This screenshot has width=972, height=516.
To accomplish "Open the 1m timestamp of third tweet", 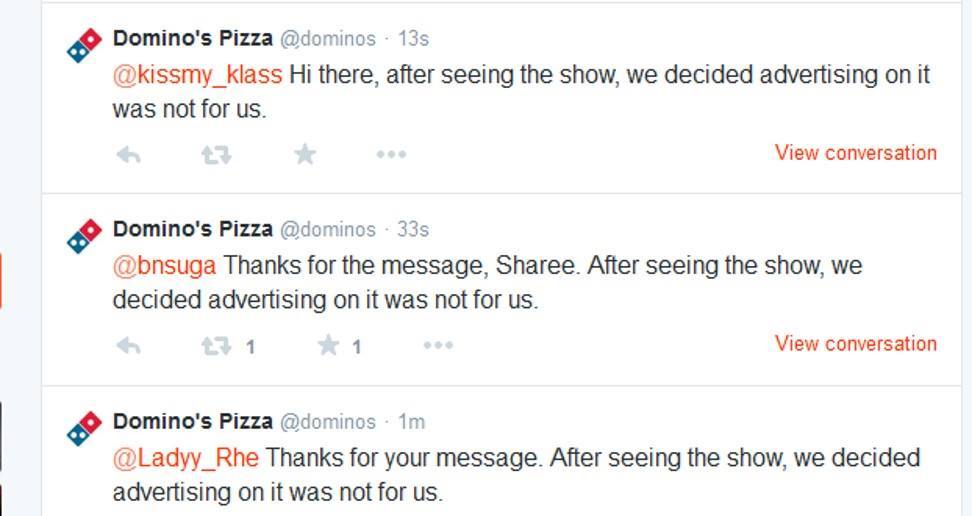I will tap(410, 422).
